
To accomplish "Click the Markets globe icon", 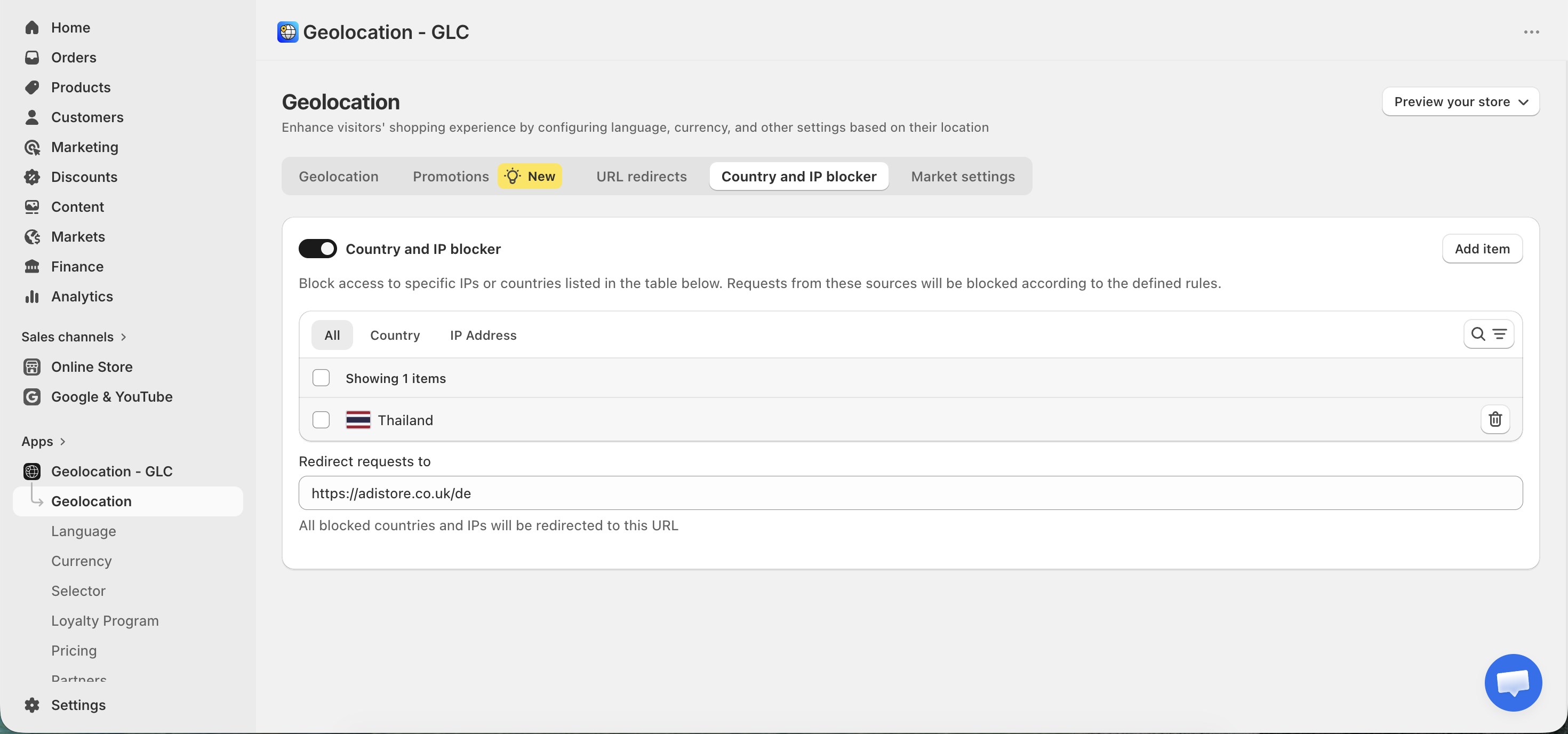I will 31,236.
